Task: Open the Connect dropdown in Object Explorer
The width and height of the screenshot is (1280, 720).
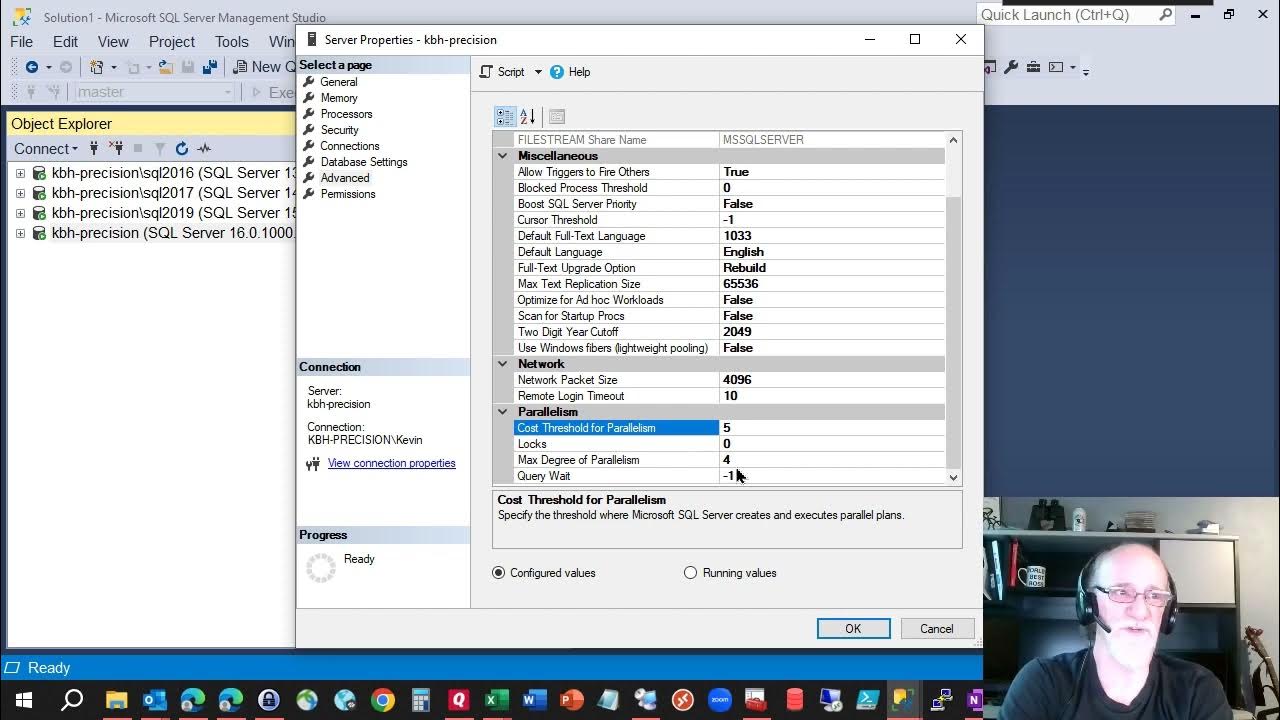Action: (x=46, y=148)
